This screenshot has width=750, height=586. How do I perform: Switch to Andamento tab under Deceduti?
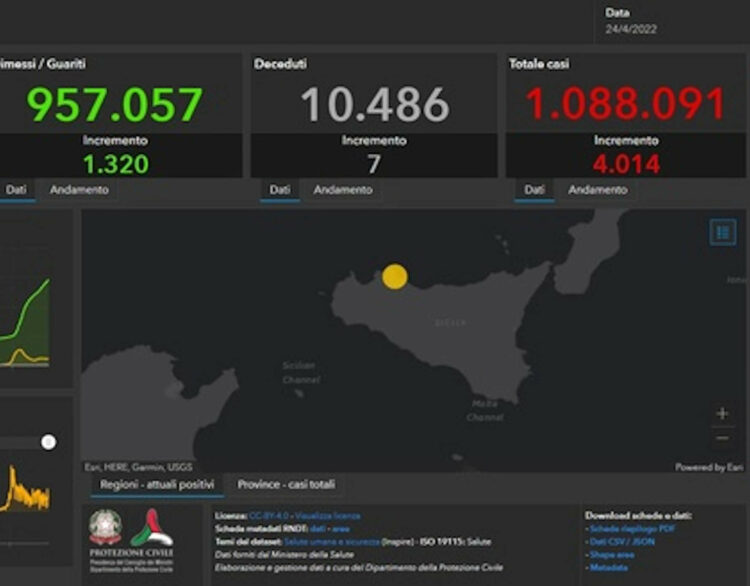[x=343, y=189]
